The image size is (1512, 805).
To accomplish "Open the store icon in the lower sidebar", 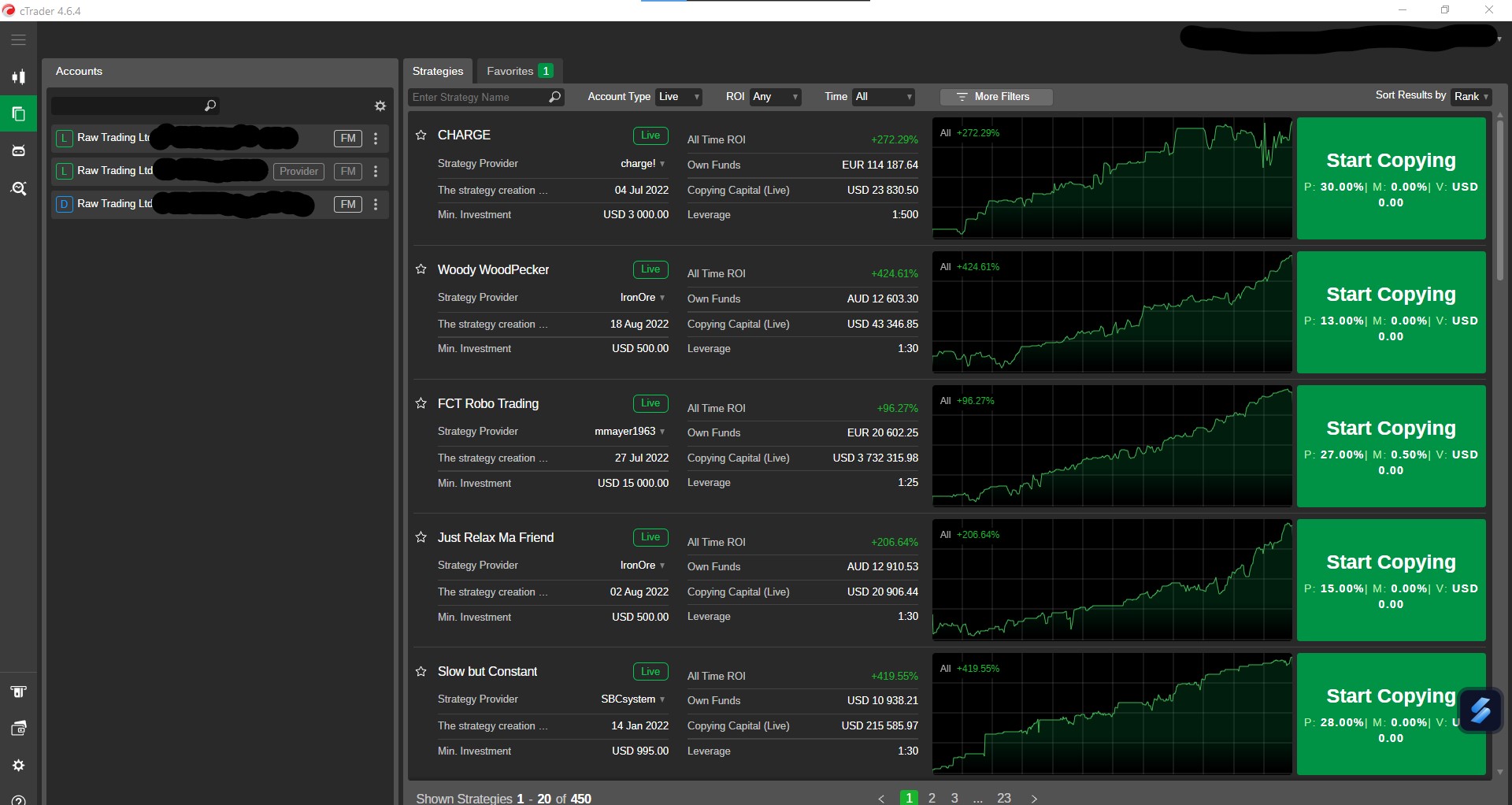I will (18, 692).
